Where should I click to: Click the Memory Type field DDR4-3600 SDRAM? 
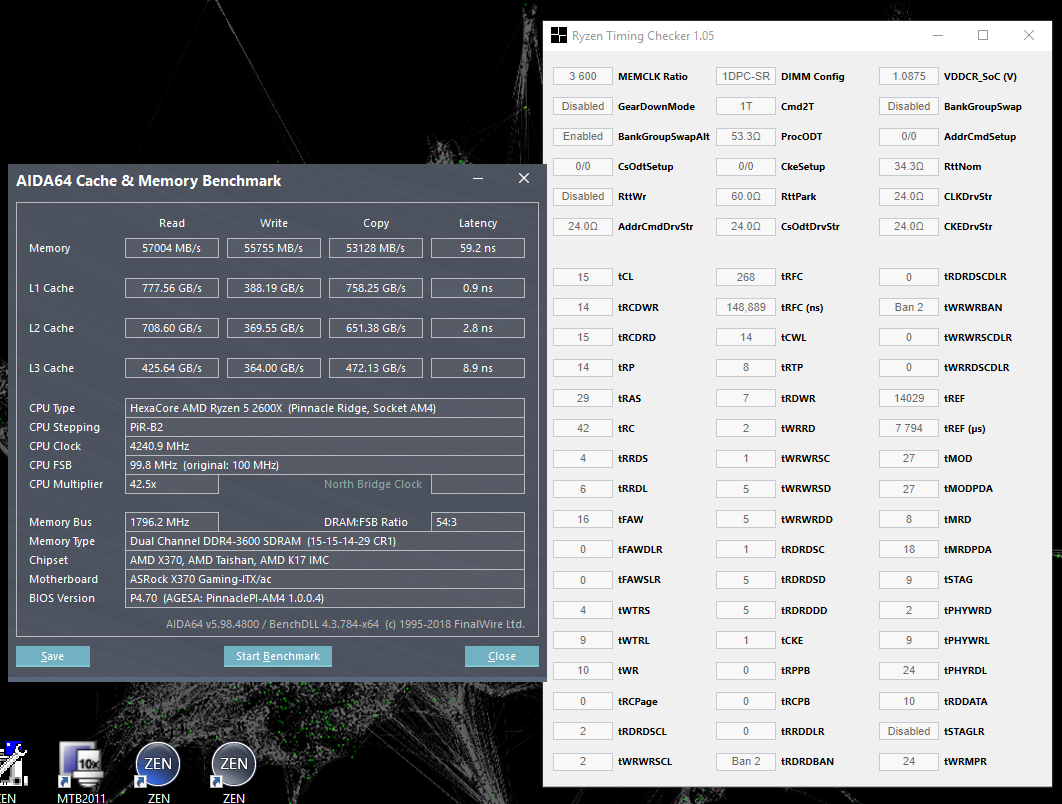[x=324, y=541]
